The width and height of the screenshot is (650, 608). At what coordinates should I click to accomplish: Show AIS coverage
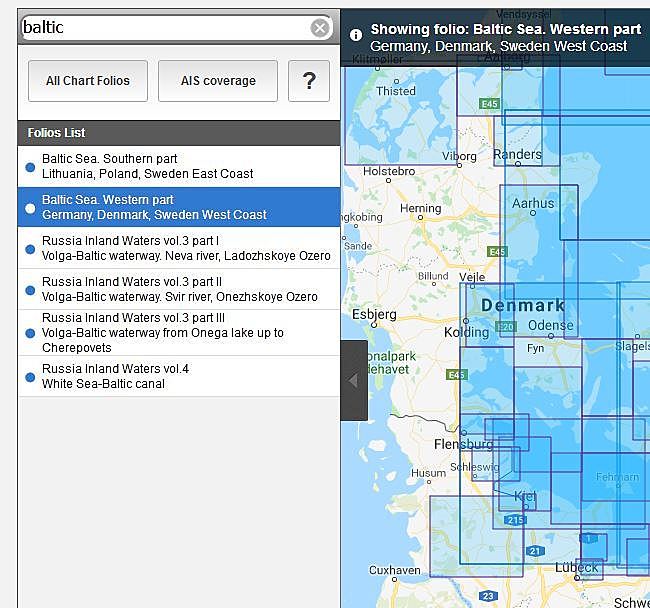pos(218,81)
